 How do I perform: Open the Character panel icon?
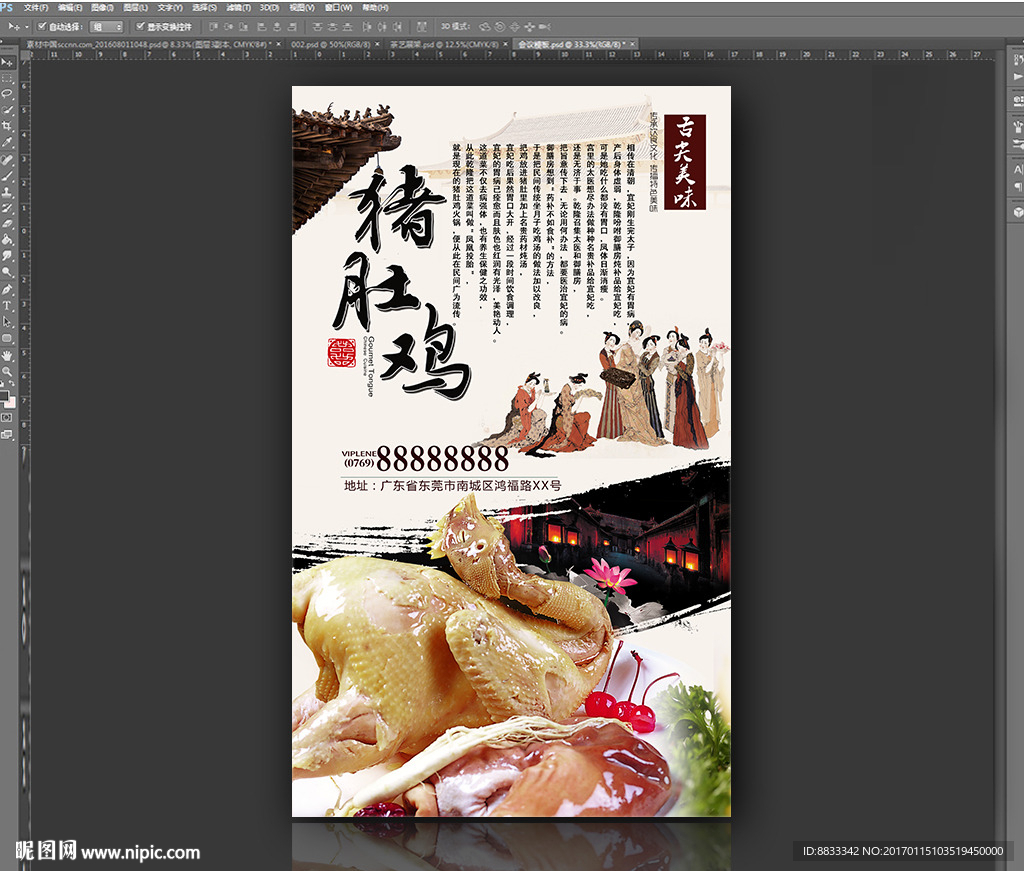point(1017,170)
